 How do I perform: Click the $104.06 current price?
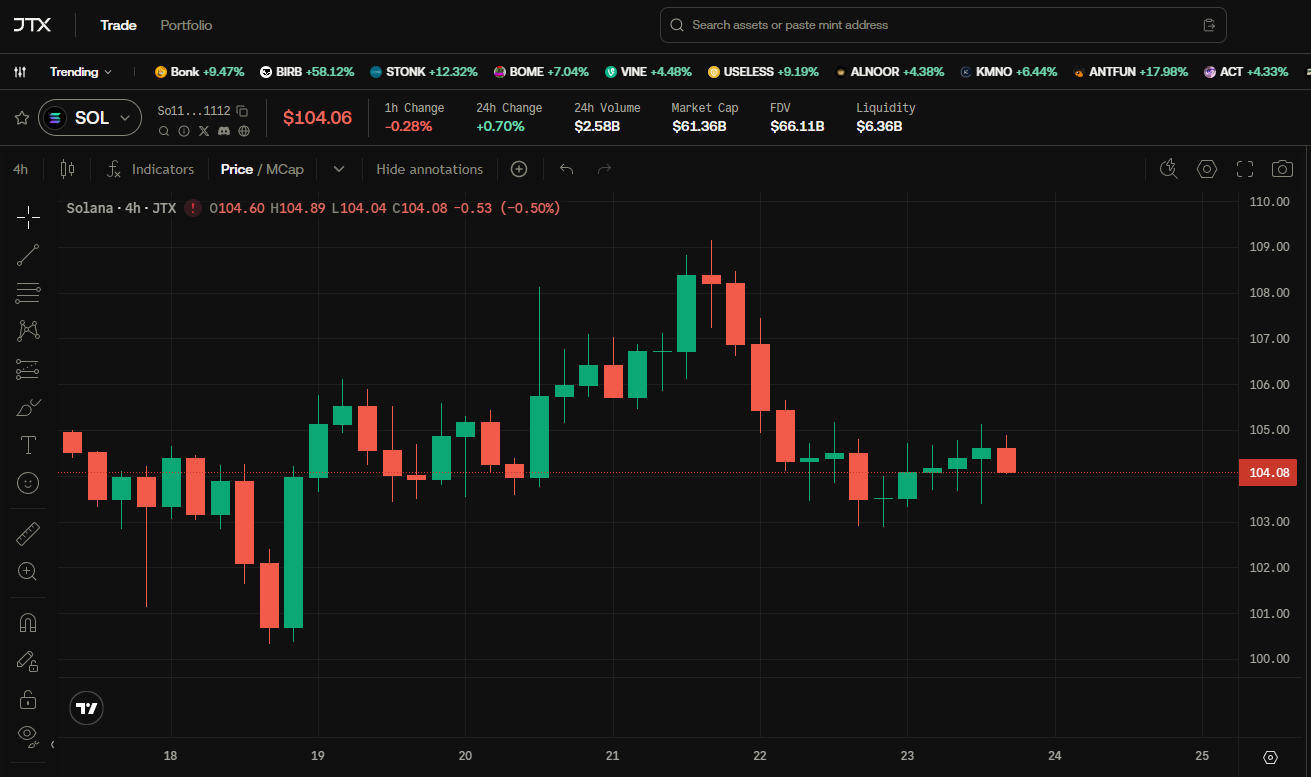317,118
